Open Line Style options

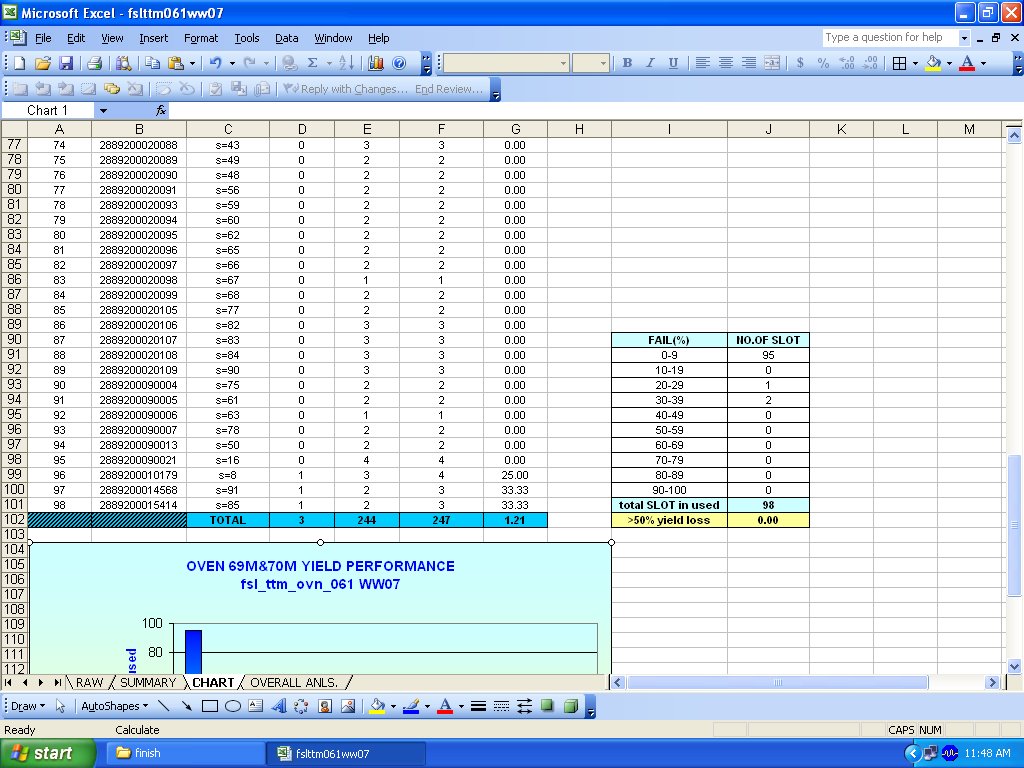click(x=478, y=706)
